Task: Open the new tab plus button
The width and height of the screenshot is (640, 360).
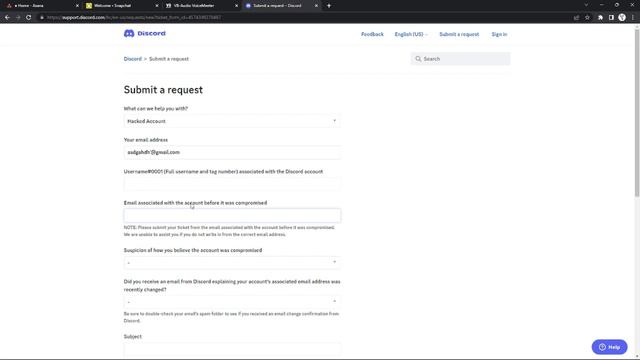Action: (329, 6)
